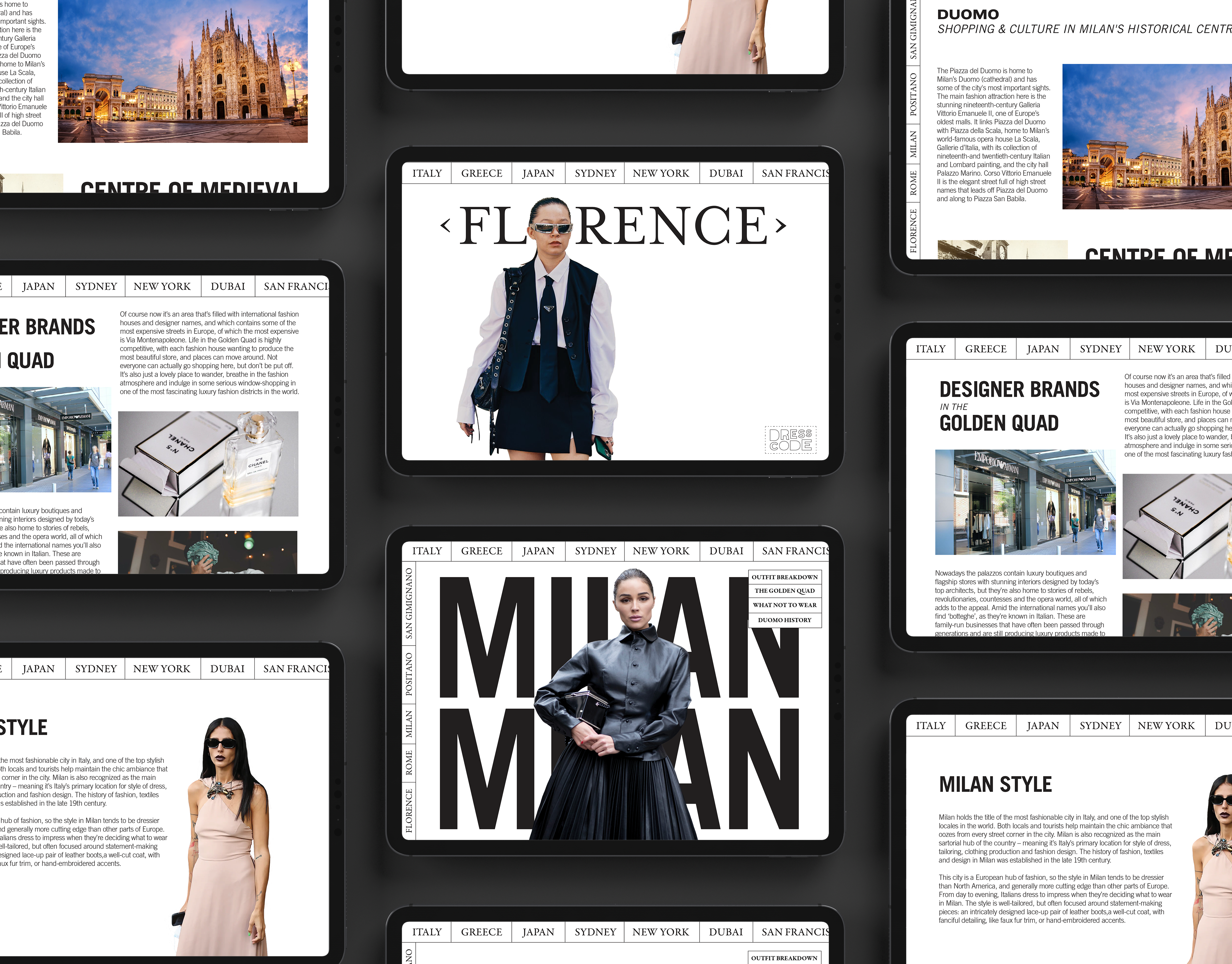Screen dimensions: 1232x964
Task: Click the model in the leather jacket on the Milan screen
Action: point(615,704)
